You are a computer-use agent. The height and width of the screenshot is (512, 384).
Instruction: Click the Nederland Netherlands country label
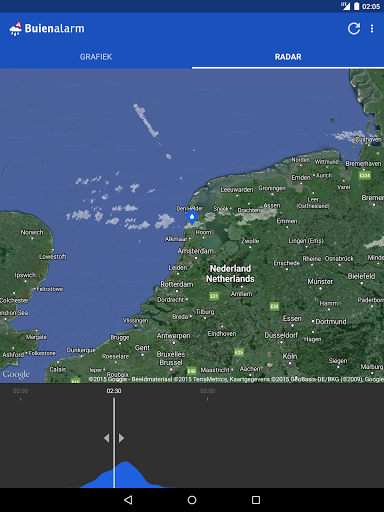point(230,274)
